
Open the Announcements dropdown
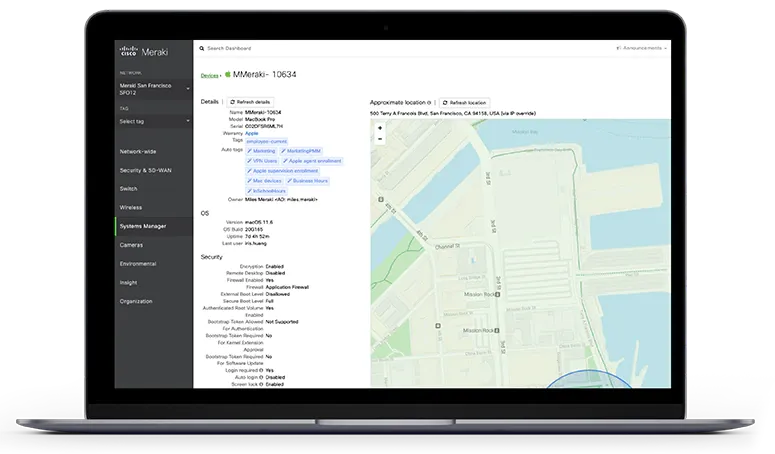click(x=642, y=48)
